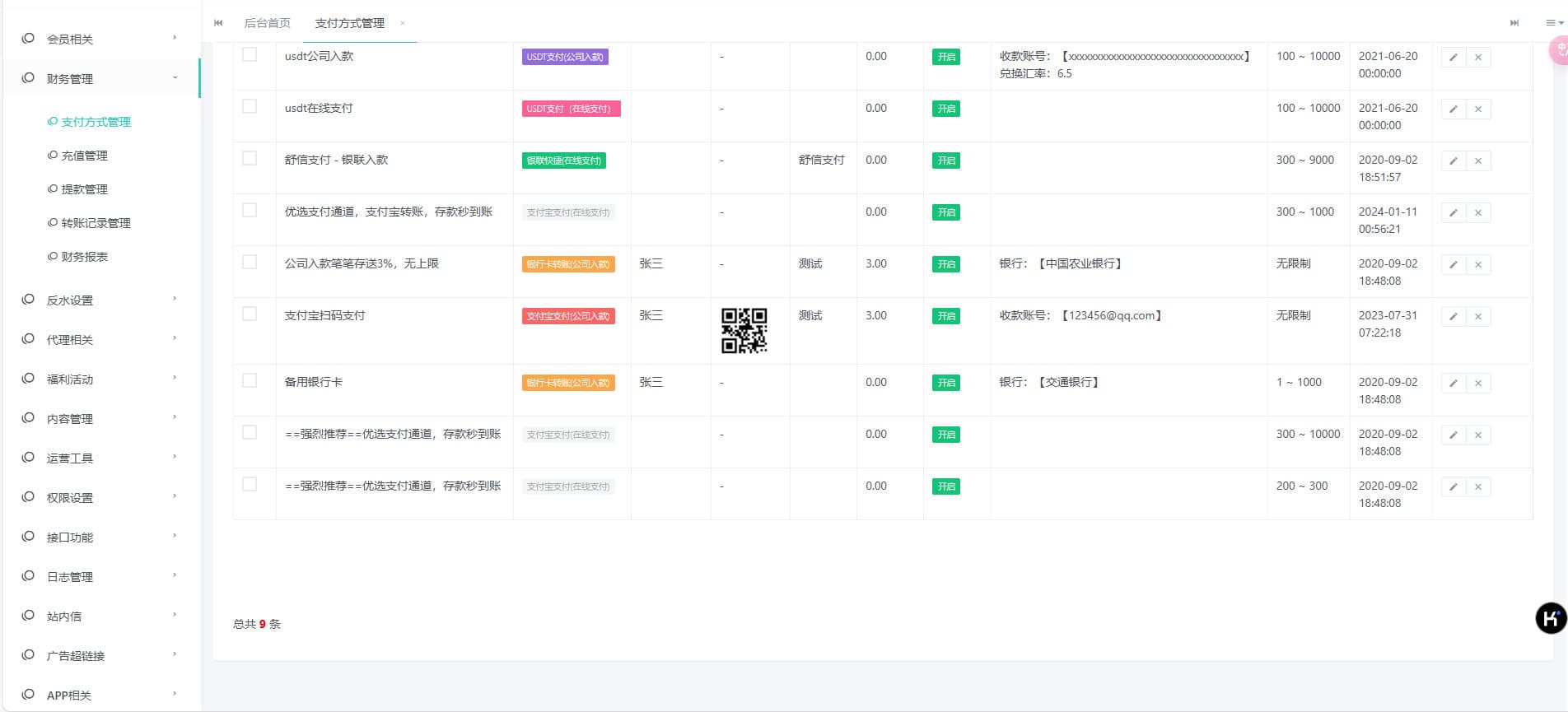Click the edit pencil icon for usdt公司入款

[x=1453, y=58]
